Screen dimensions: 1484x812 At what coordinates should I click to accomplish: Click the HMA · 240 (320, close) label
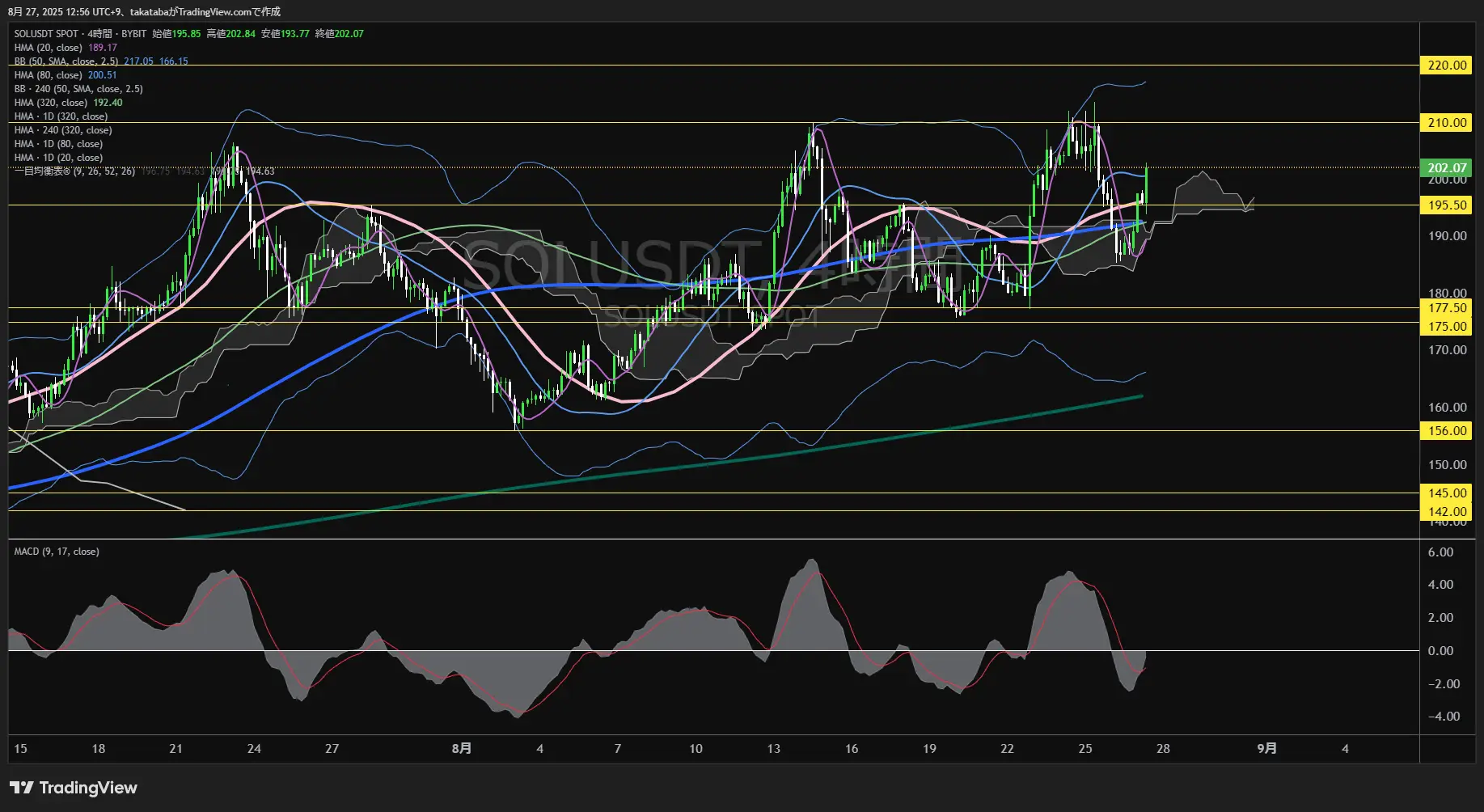click(63, 130)
